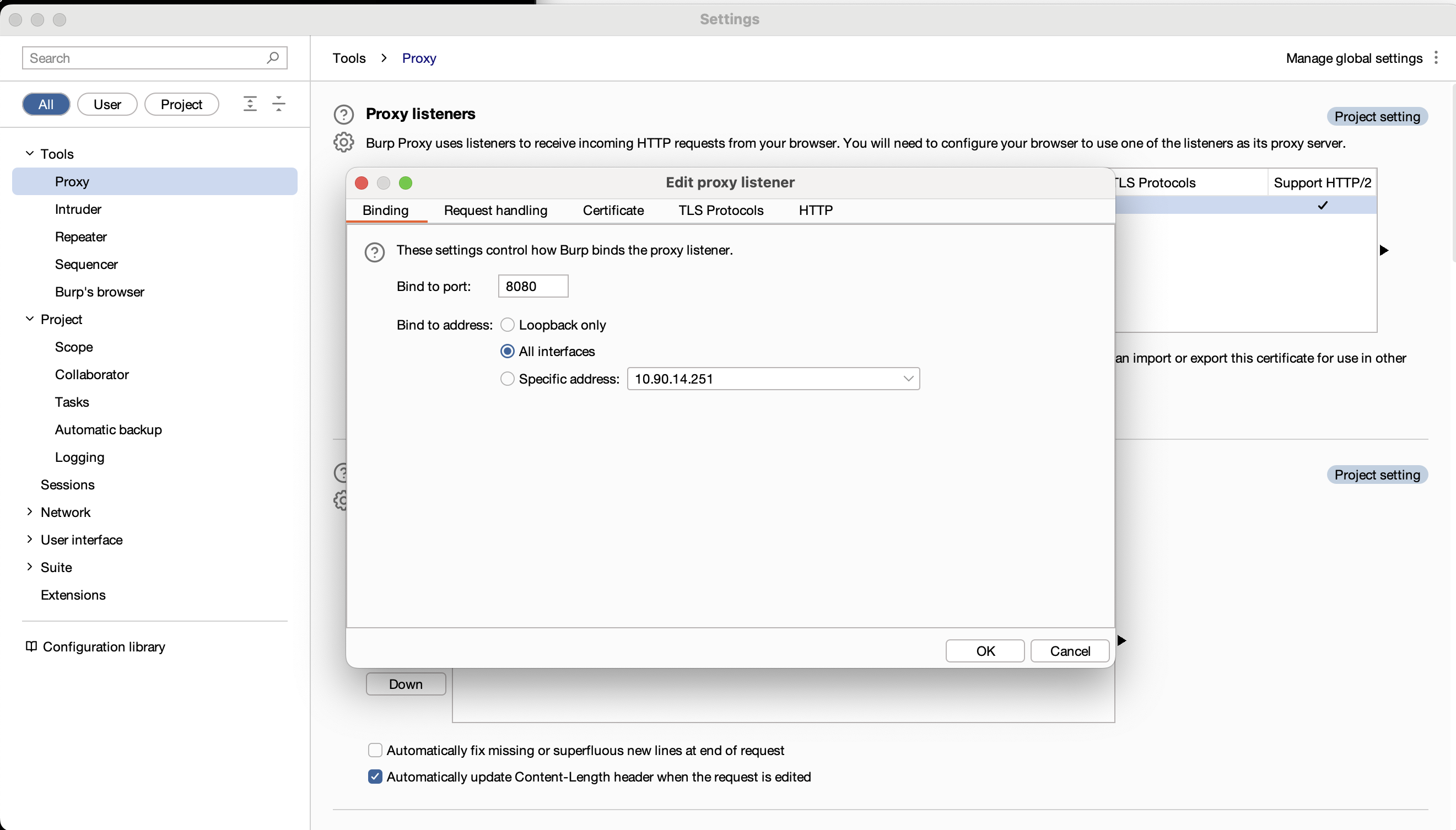The width and height of the screenshot is (1456, 830).
Task: Click Proxy in the breadcrumb
Action: [419, 58]
